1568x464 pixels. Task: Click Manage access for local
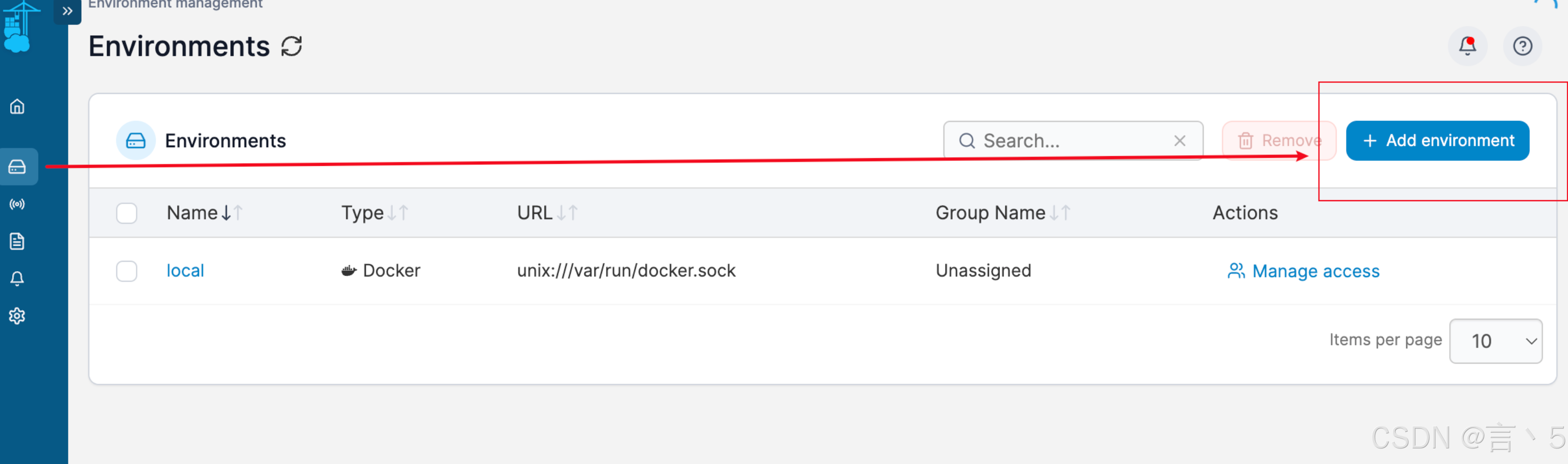pos(1303,271)
